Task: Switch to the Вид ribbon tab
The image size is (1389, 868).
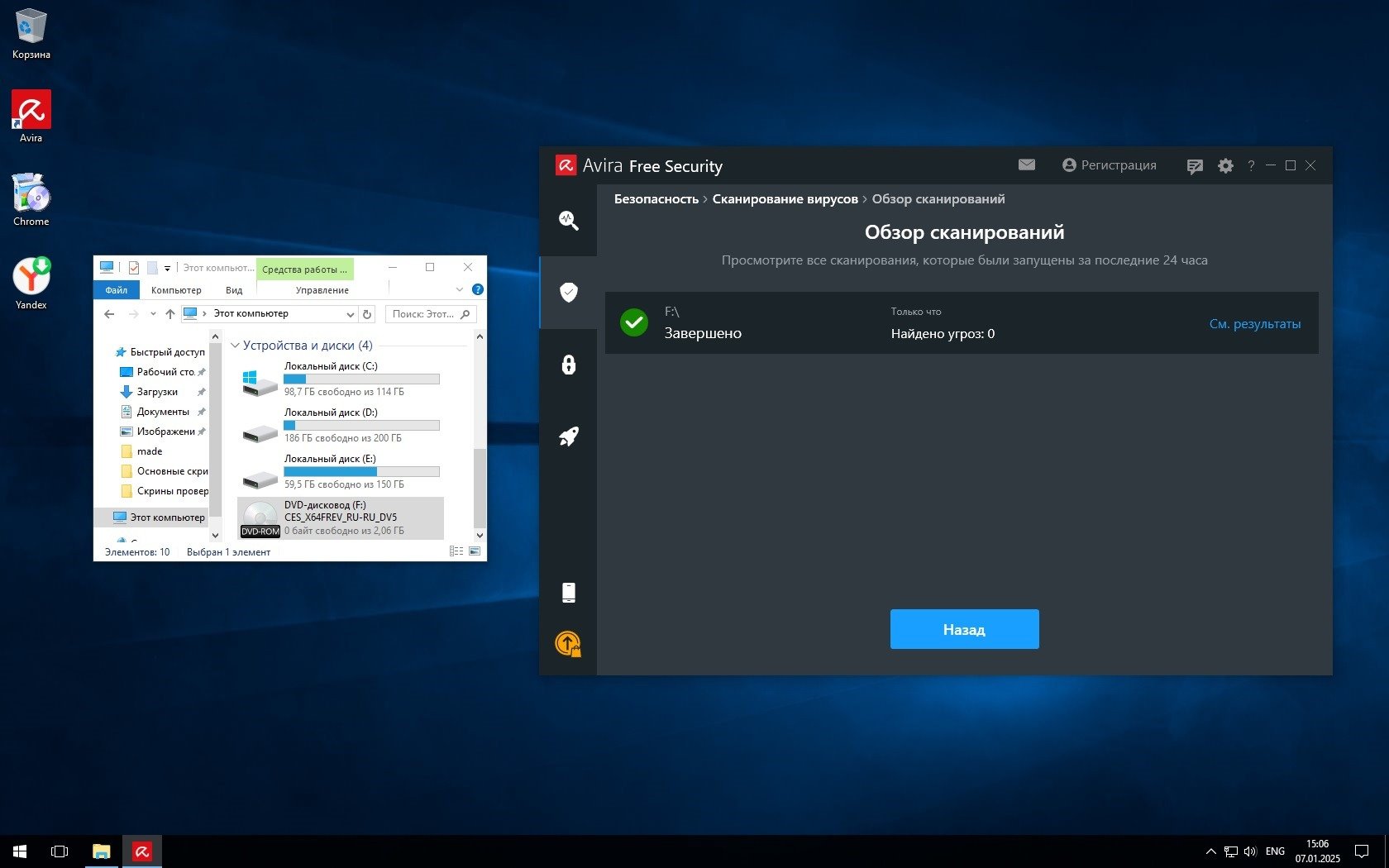Action: pyautogui.click(x=234, y=290)
